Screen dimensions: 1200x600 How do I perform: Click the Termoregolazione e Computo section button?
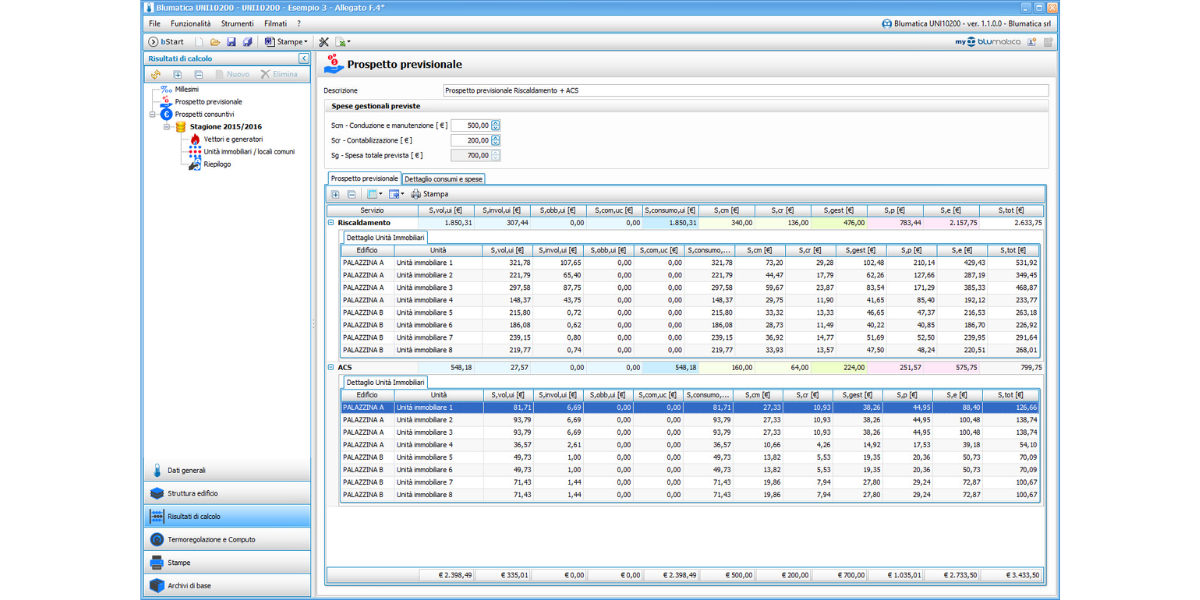tap(211, 540)
